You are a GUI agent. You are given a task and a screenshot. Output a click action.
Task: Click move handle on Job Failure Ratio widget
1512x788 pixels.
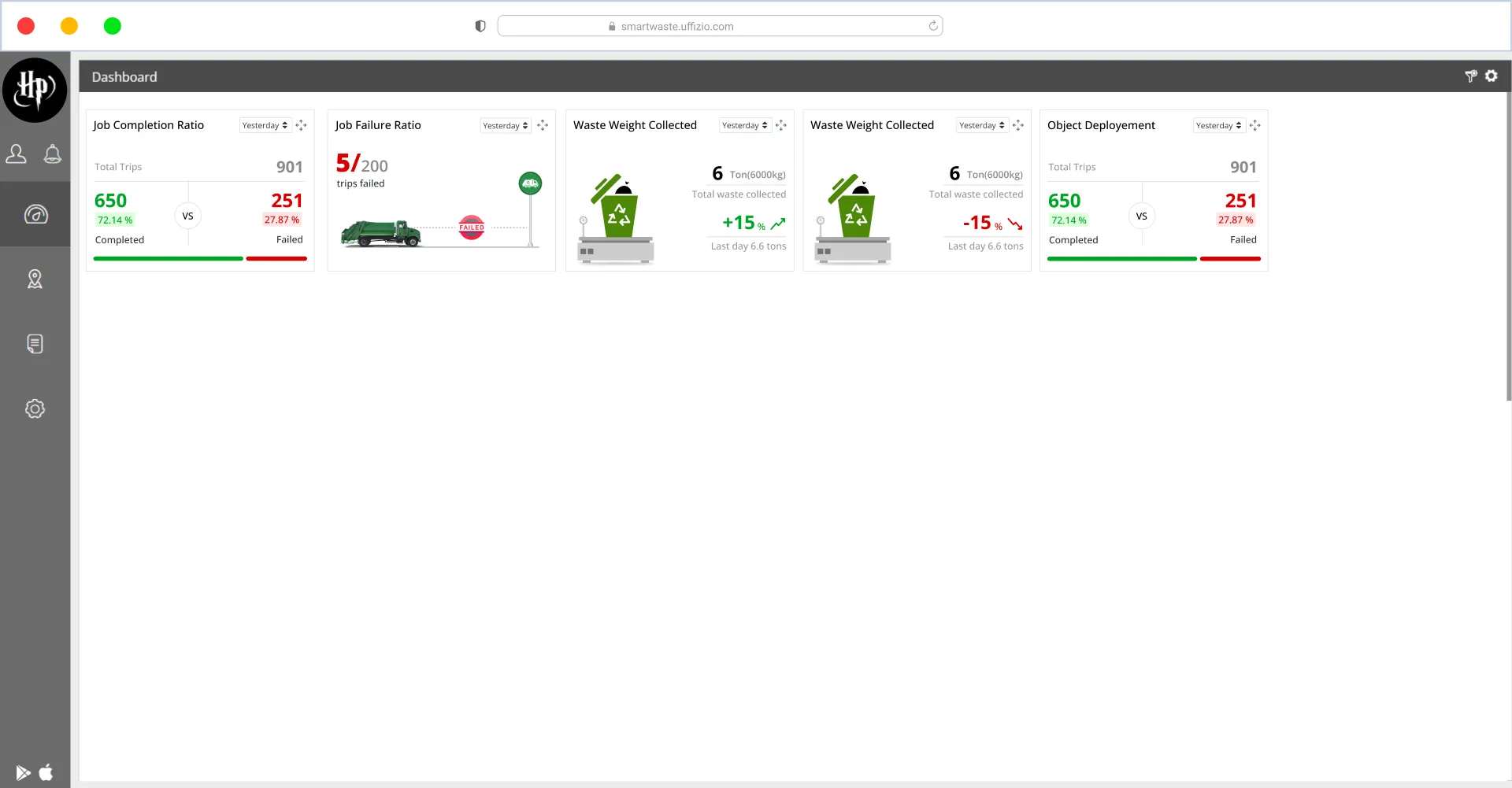543,126
